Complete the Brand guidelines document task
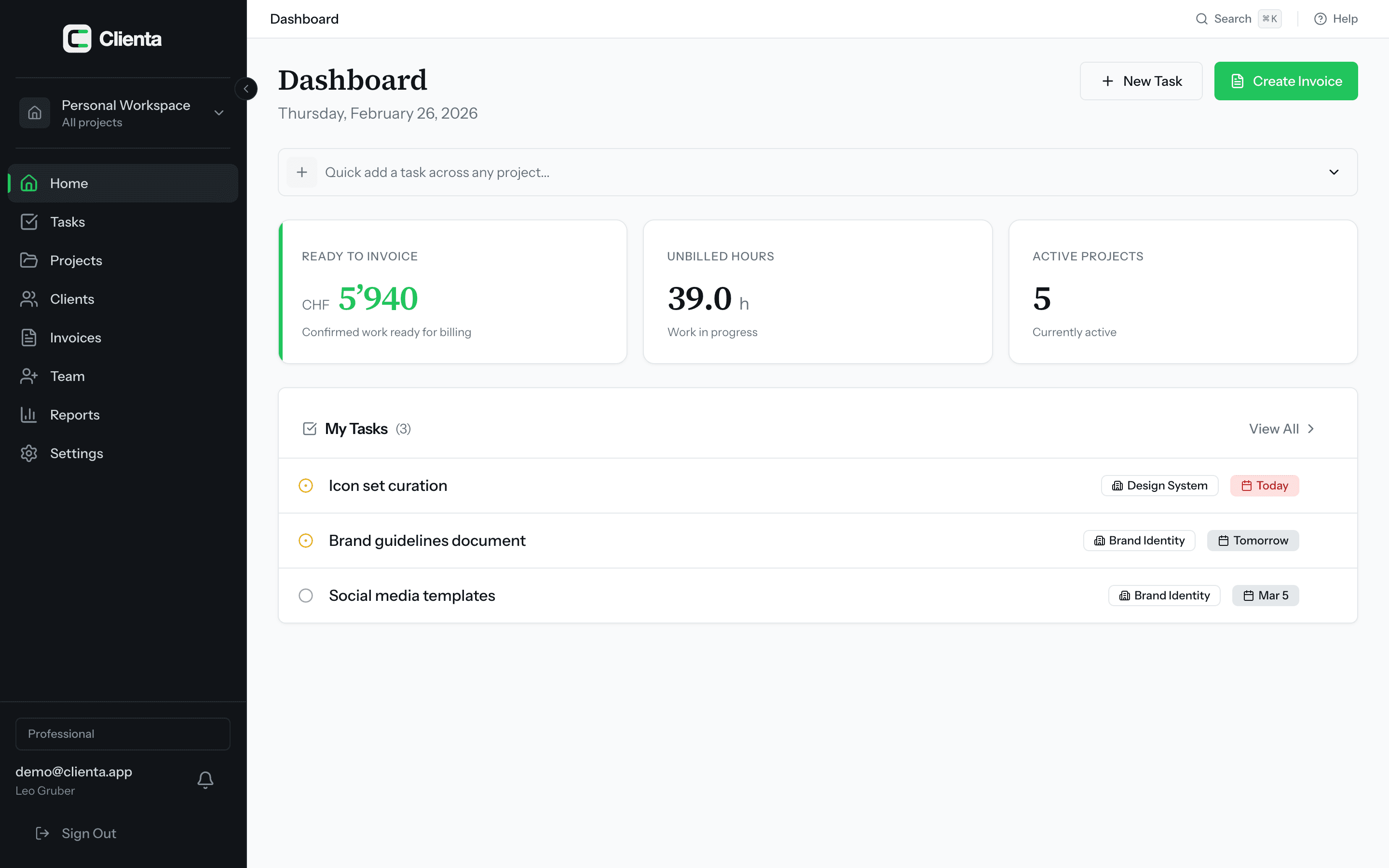Screen dimensions: 1389x868 [x=306, y=540]
